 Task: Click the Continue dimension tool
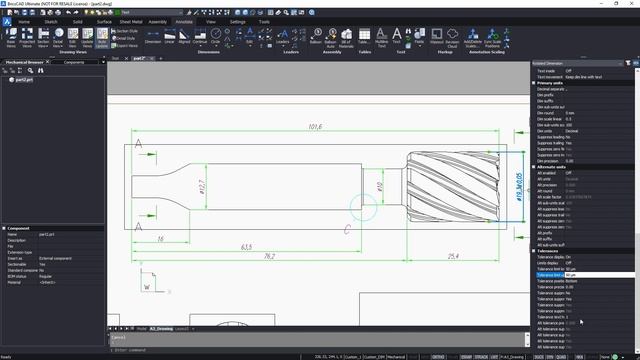coord(200,36)
